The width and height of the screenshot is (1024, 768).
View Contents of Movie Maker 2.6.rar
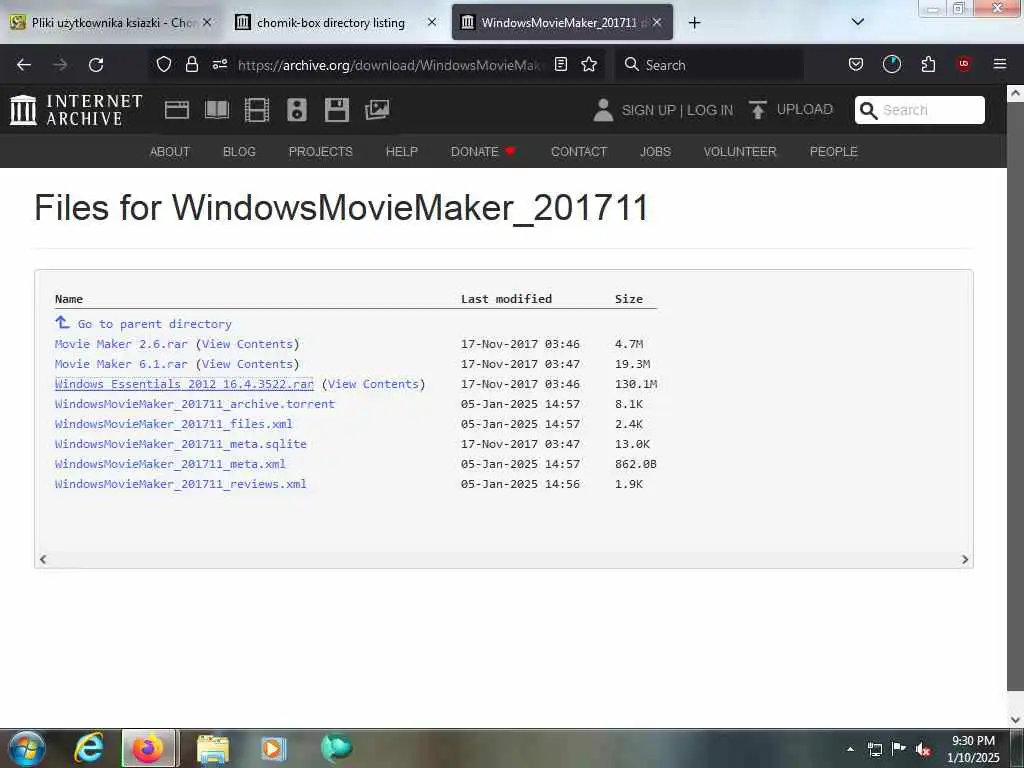[248, 344]
